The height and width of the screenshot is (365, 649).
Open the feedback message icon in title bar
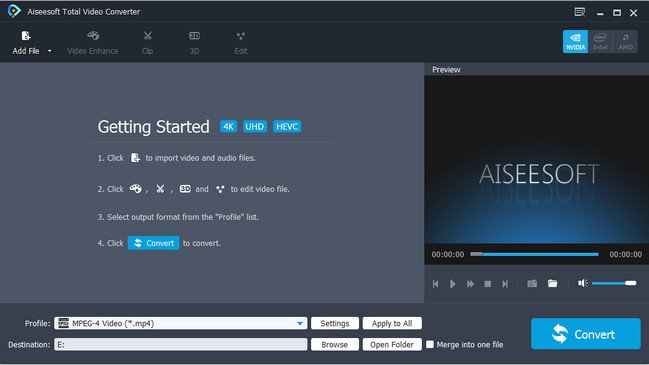579,12
